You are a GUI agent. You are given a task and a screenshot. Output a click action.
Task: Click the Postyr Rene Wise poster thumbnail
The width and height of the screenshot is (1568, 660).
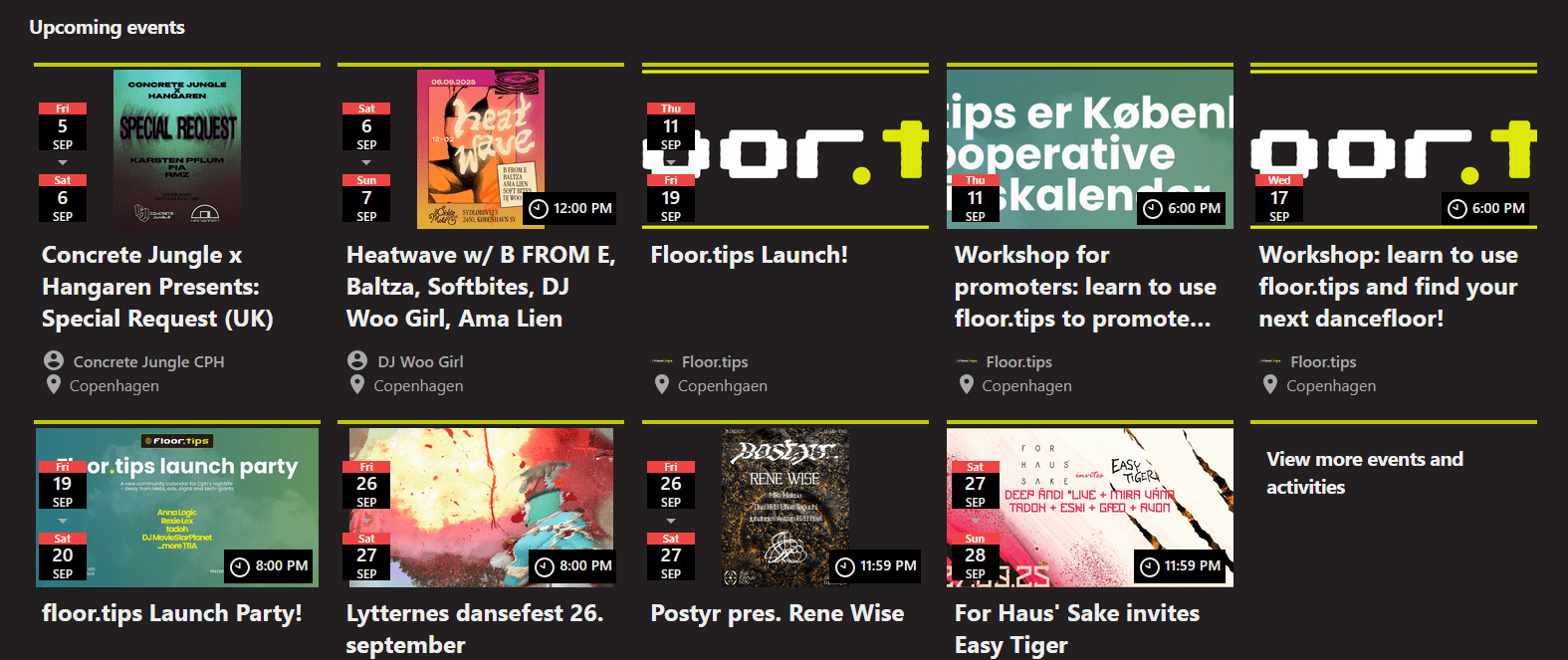[785, 508]
